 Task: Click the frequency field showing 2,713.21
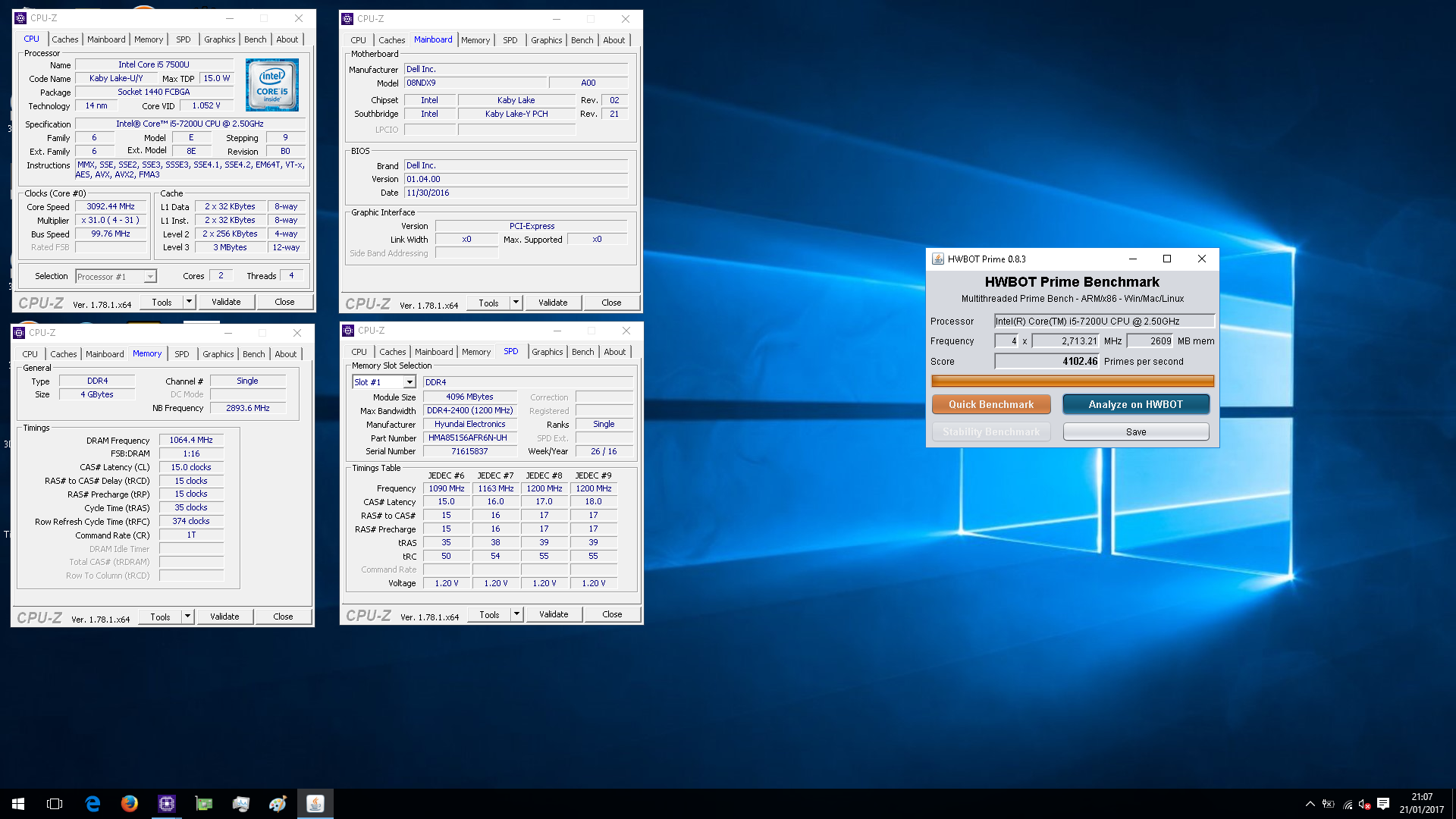coord(1065,341)
